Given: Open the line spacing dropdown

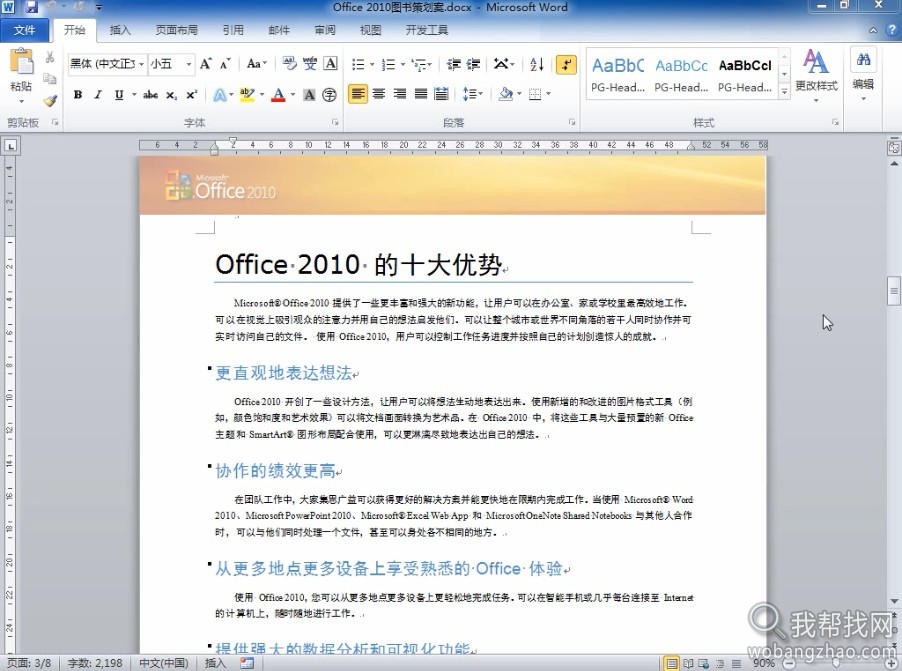Looking at the screenshot, I should pos(473,93).
